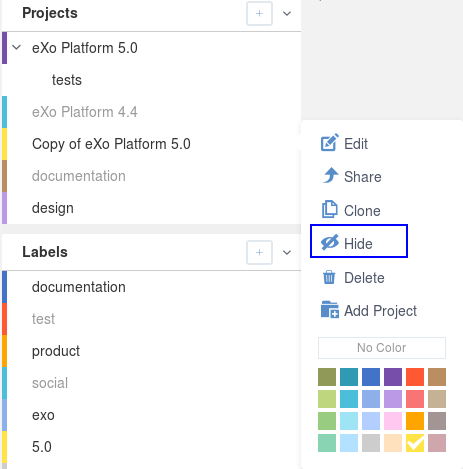Add a new label with plus button
The height and width of the screenshot is (469, 463).
click(x=259, y=252)
